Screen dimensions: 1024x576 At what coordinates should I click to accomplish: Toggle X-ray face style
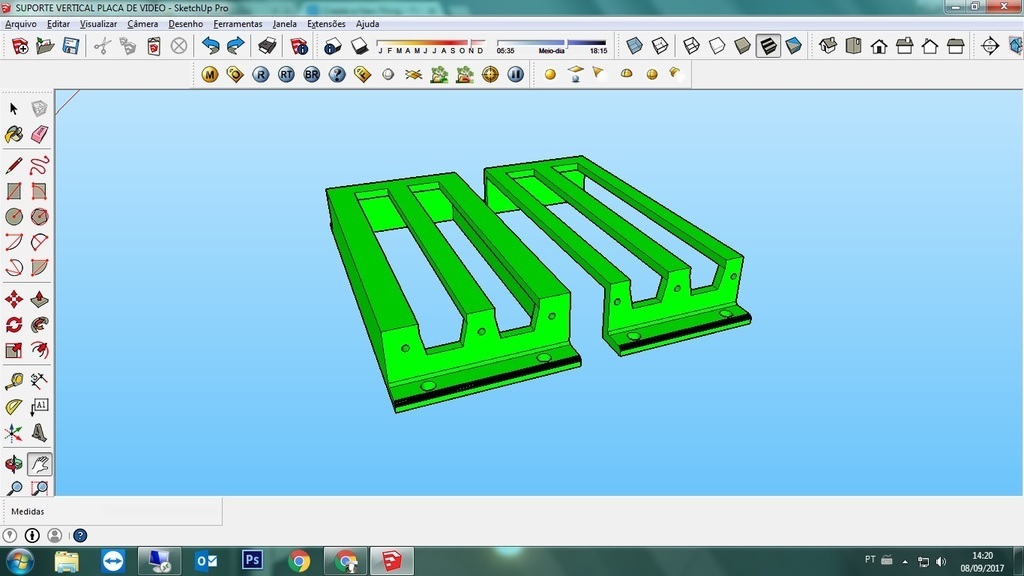(634, 45)
